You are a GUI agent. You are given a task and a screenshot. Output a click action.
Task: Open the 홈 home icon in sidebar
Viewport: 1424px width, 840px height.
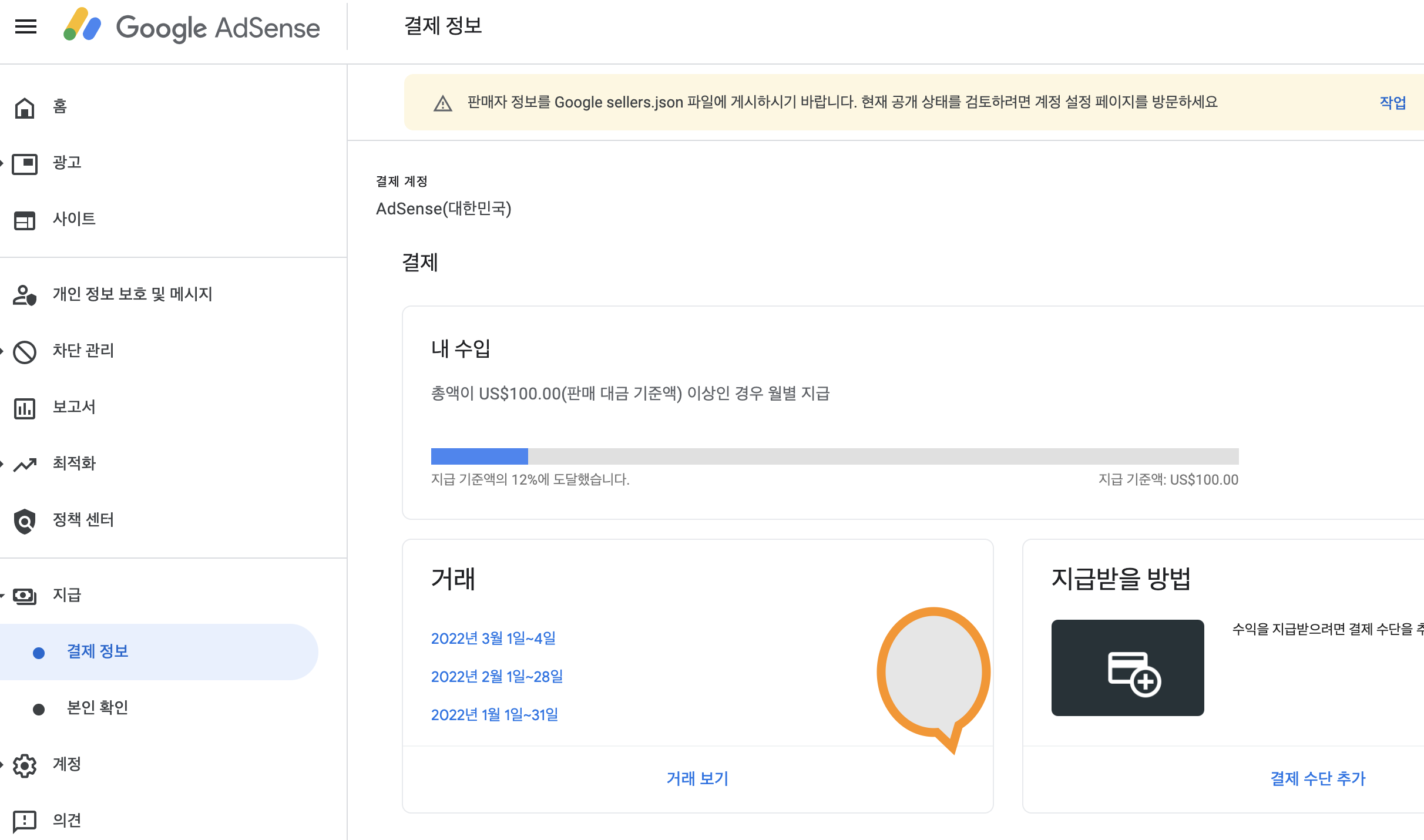tap(25, 107)
